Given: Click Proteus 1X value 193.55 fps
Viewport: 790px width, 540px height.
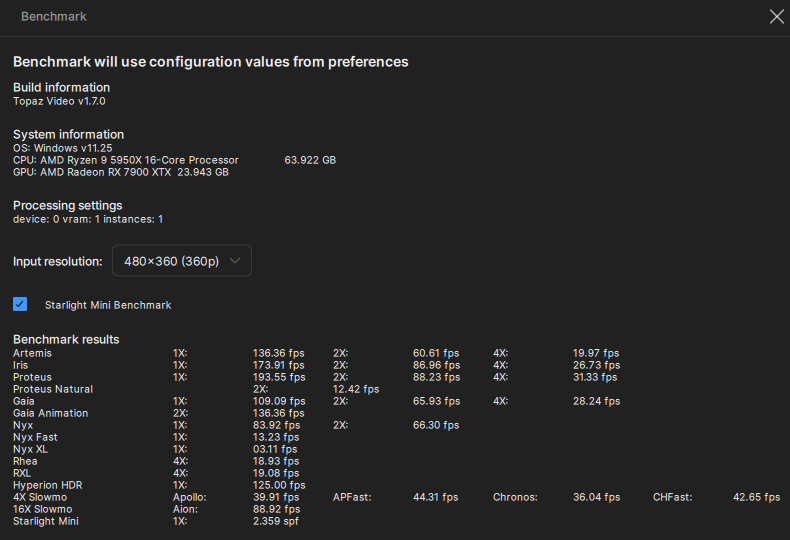Looking at the screenshot, I should pos(279,377).
